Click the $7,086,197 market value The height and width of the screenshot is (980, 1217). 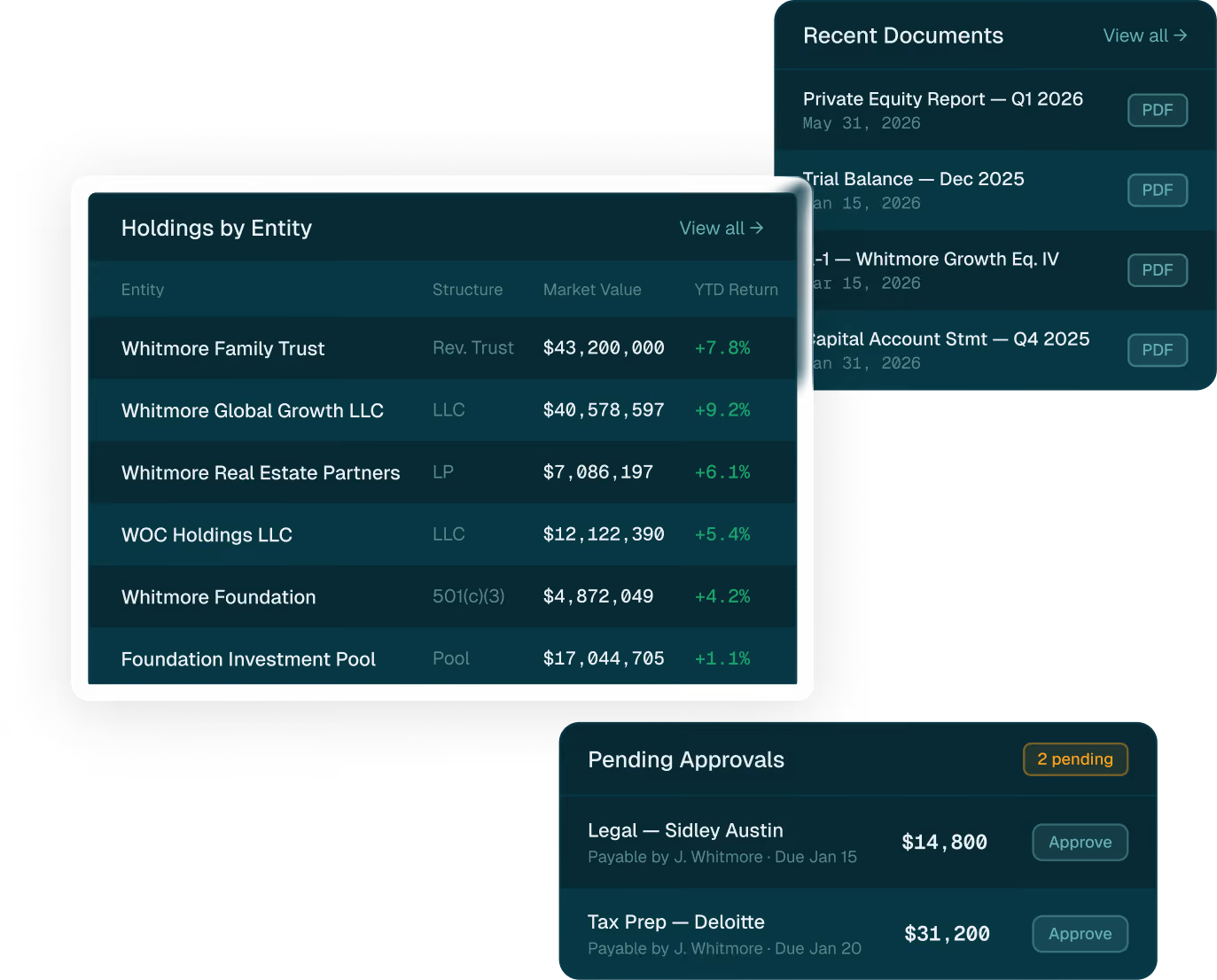tap(598, 472)
